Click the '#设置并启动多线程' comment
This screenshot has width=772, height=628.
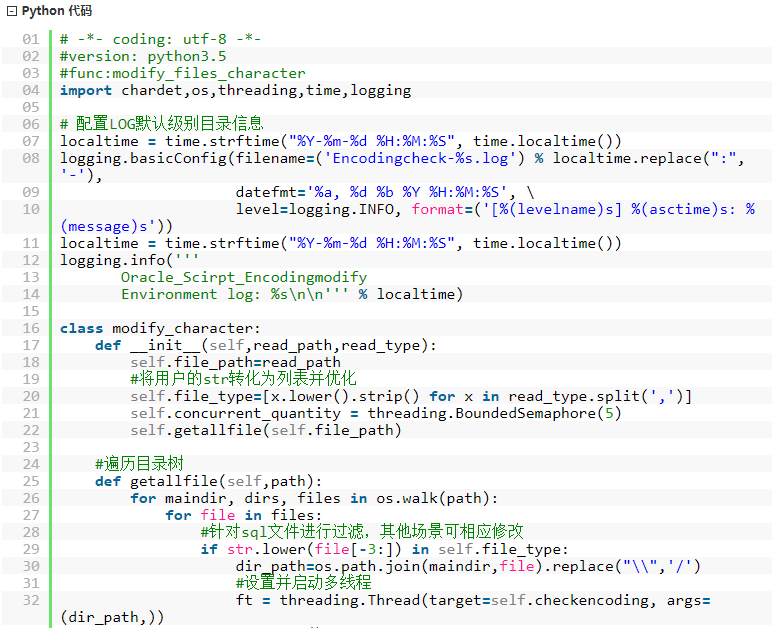pyautogui.click(x=303, y=583)
